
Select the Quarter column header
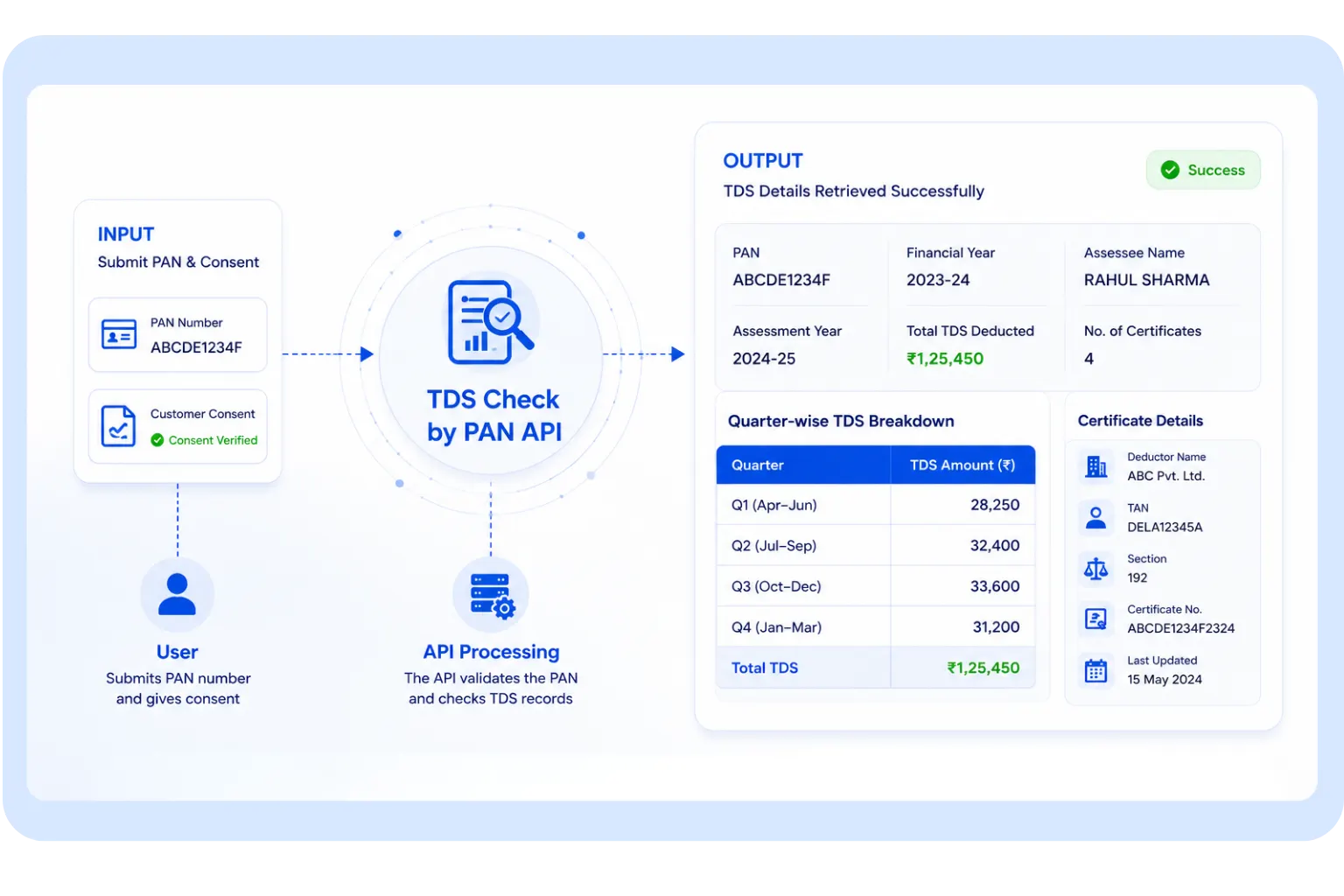click(x=803, y=465)
